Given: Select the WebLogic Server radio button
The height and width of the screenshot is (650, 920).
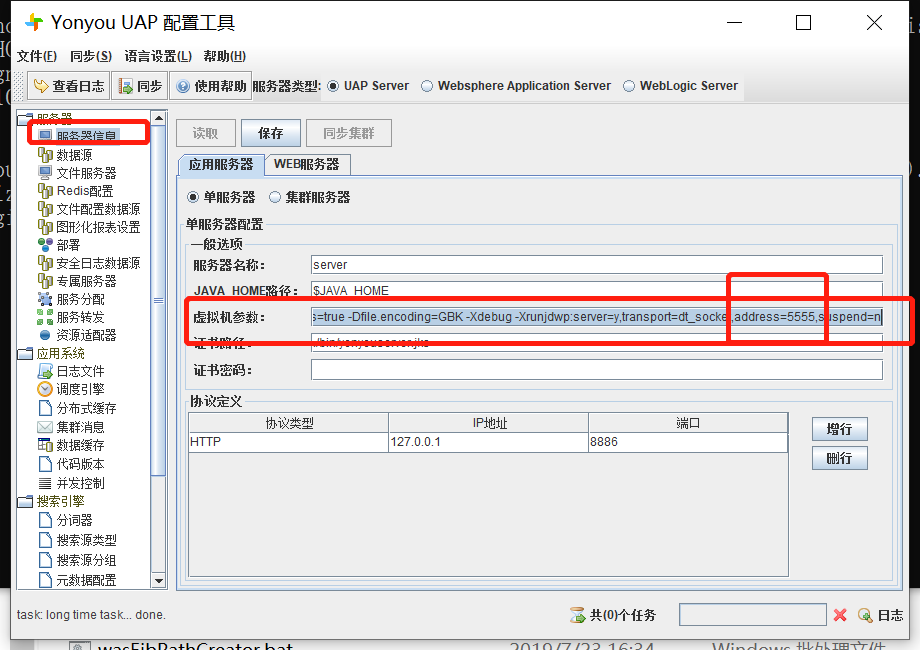Looking at the screenshot, I should tap(630, 85).
